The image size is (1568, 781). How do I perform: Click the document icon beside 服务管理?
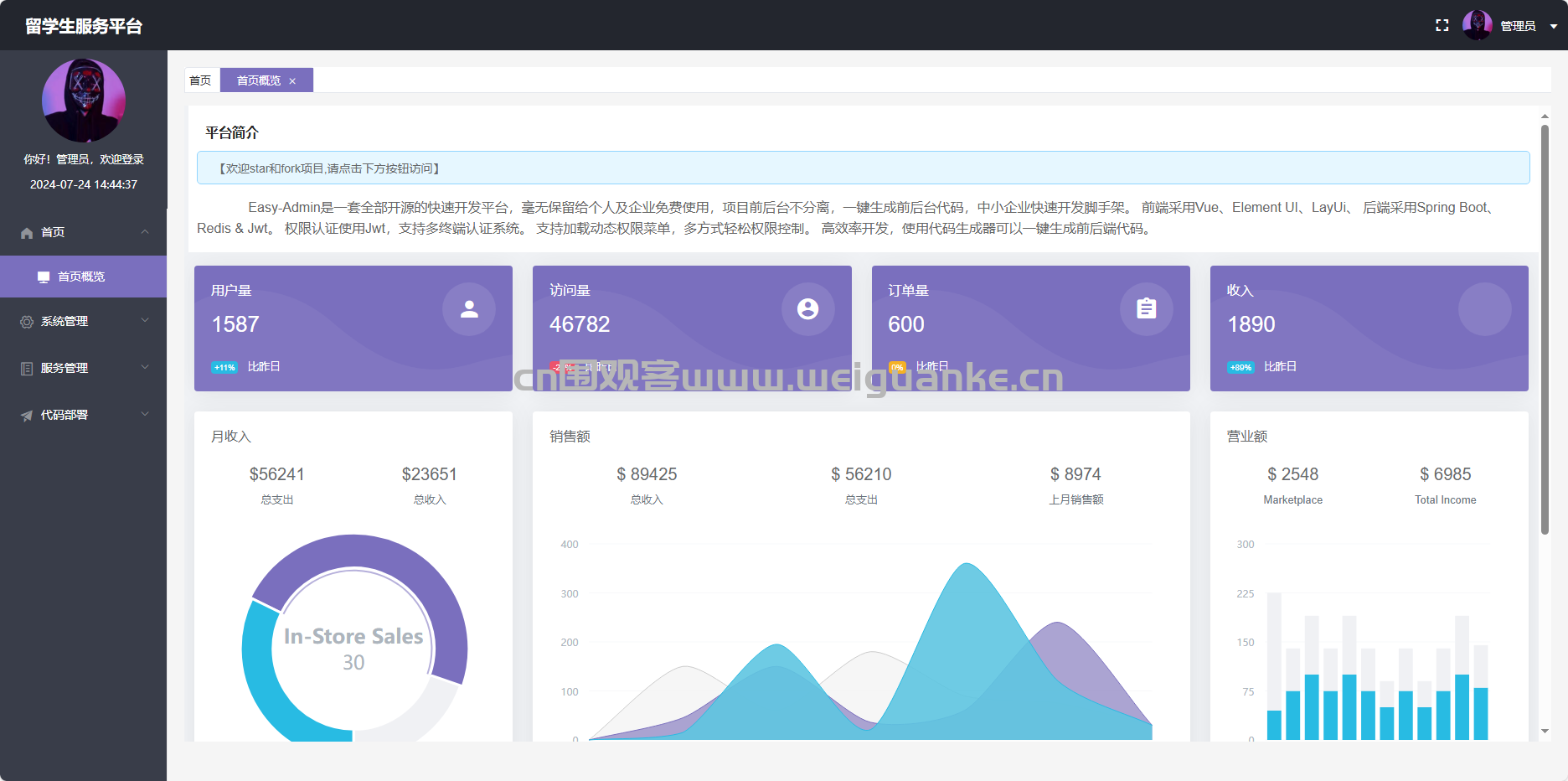click(27, 369)
